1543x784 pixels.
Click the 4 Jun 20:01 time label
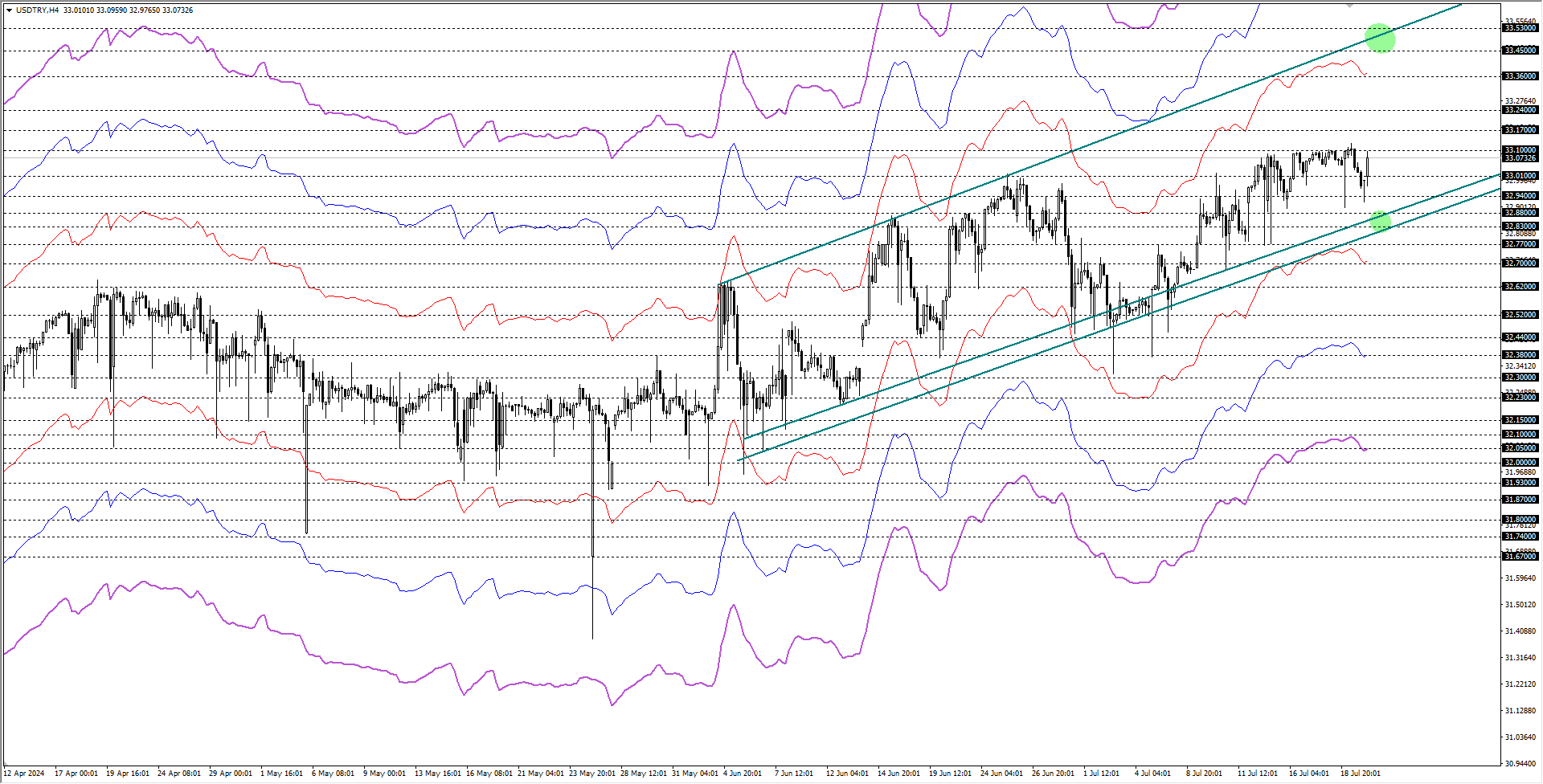[x=743, y=774]
